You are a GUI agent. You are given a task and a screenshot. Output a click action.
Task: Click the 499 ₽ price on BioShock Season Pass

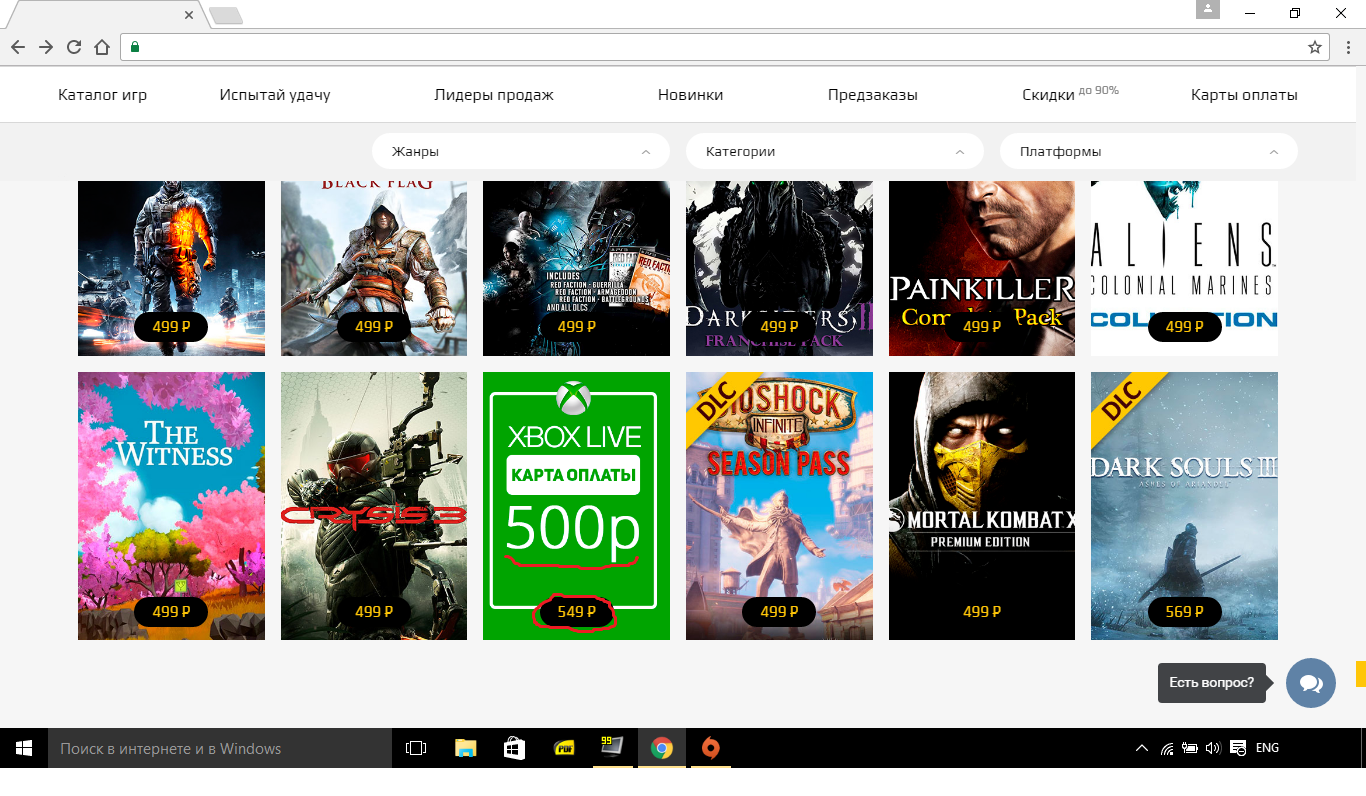pyautogui.click(x=779, y=612)
